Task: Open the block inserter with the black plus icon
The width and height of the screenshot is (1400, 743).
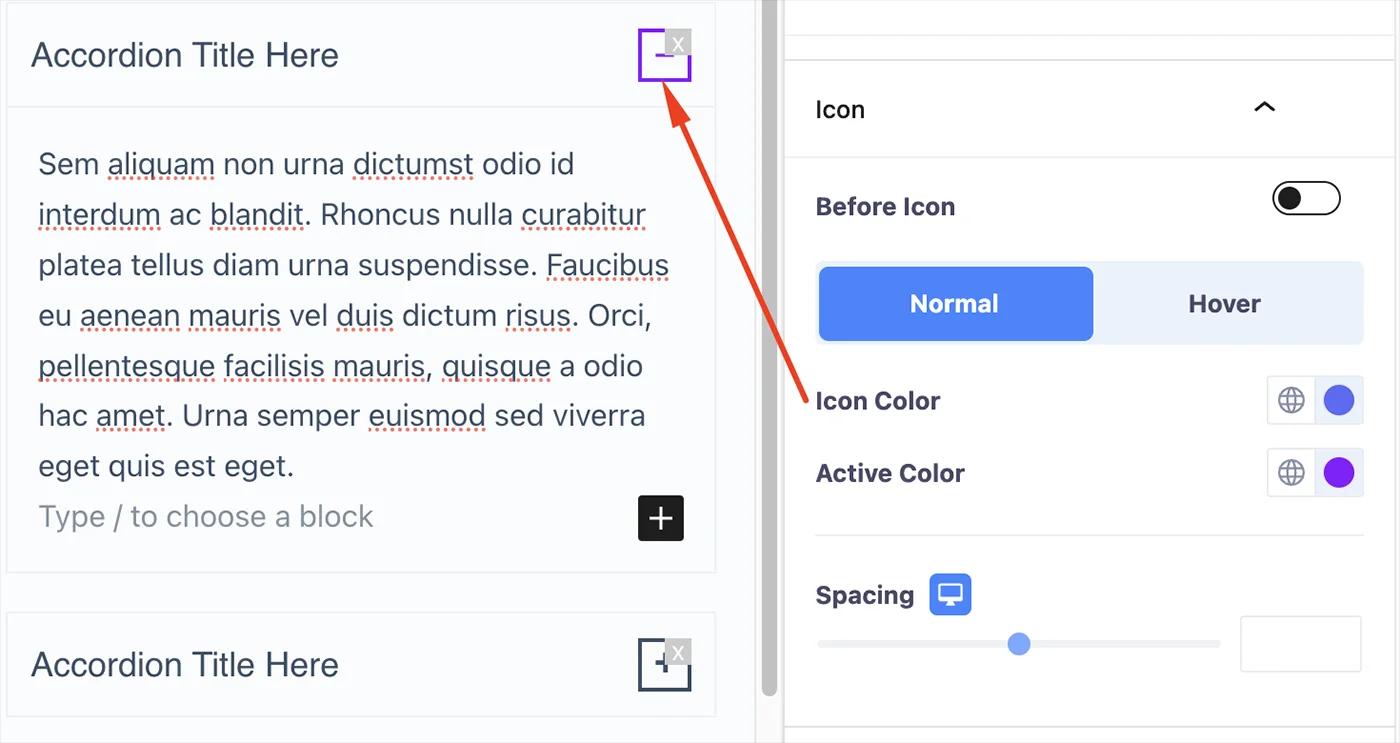Action: (660, 518)
